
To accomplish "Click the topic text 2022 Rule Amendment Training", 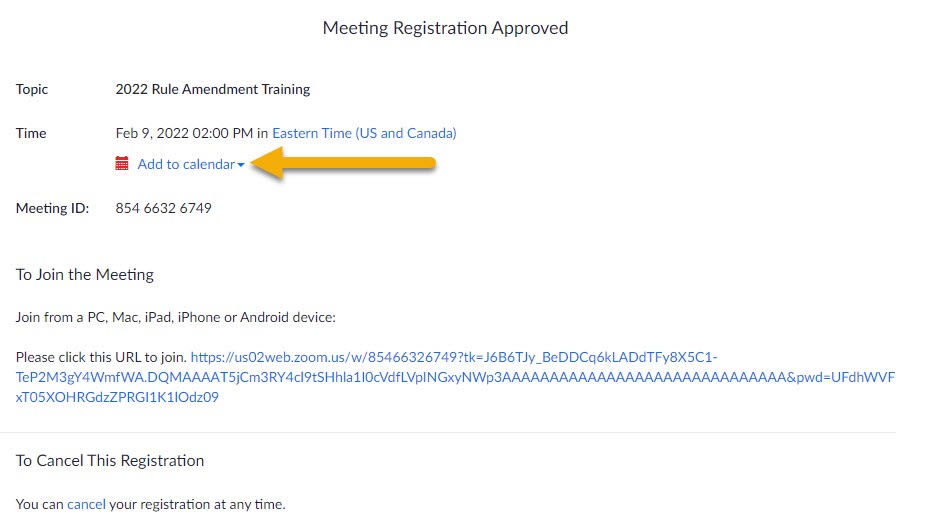I will (x=213, y=89).
